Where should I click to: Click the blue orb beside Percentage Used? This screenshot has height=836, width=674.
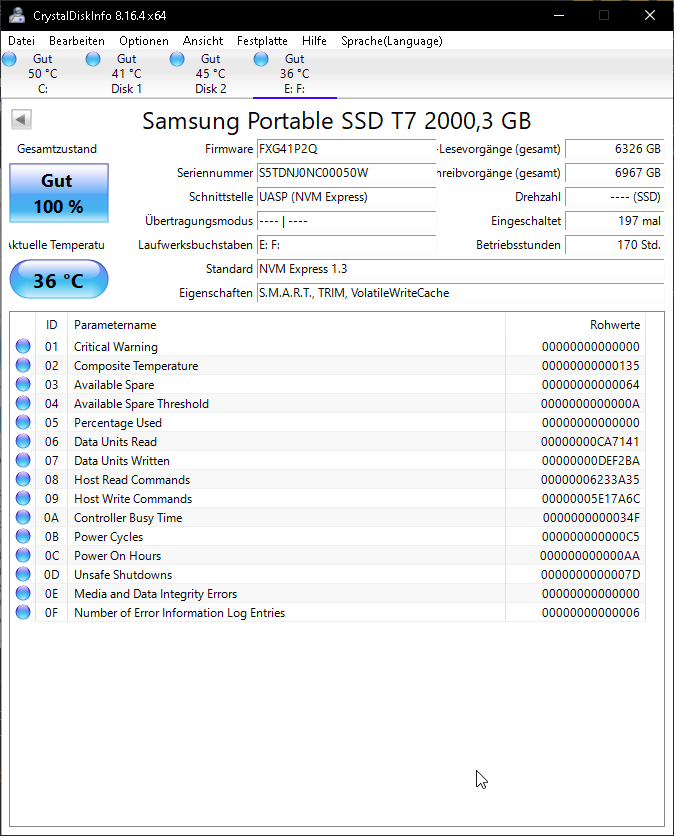[23, 422]
